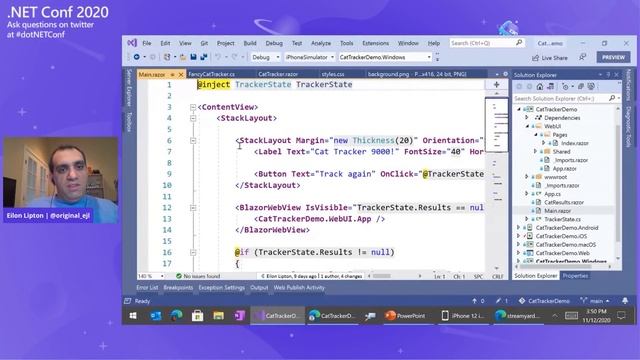Open File Explorer from the taskbar
The image size is (640, 360).
[x=218, y=316]
